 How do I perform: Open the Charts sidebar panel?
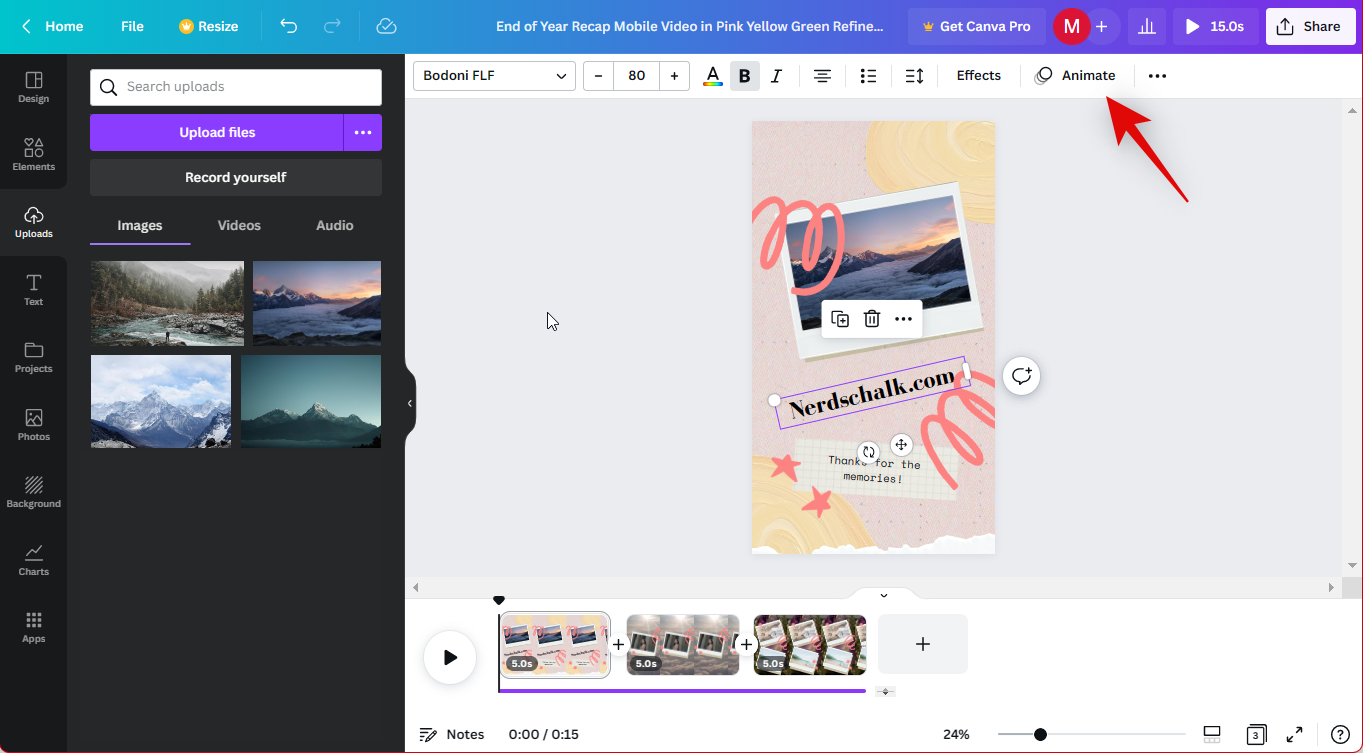tap(33, 559)
